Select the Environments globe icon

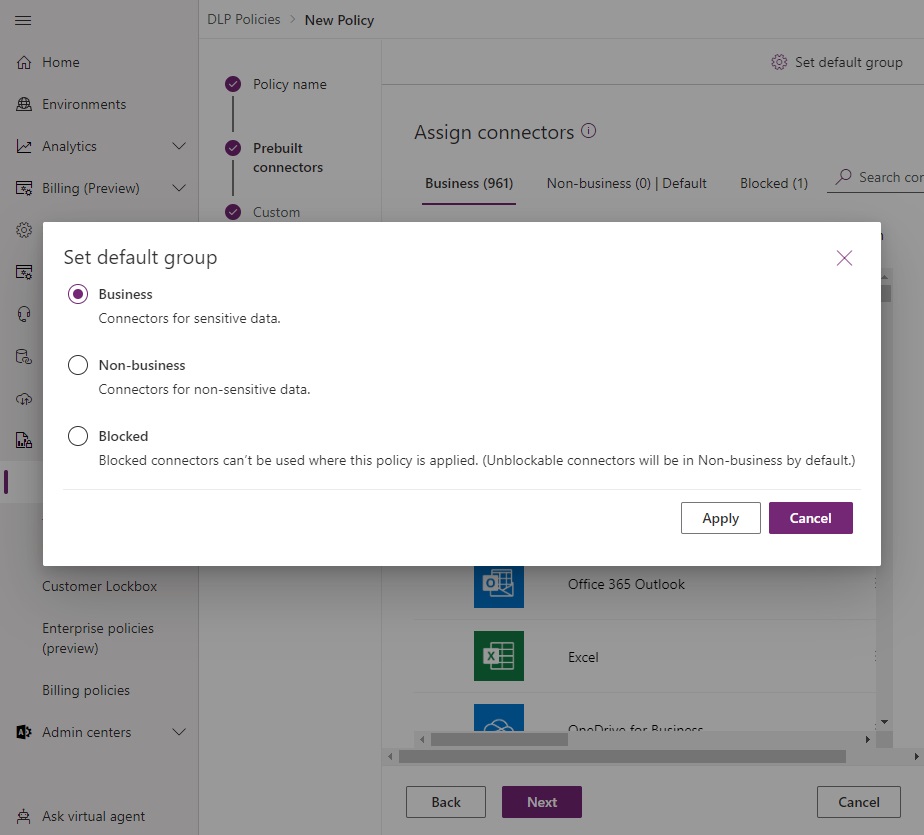(24, 103)
